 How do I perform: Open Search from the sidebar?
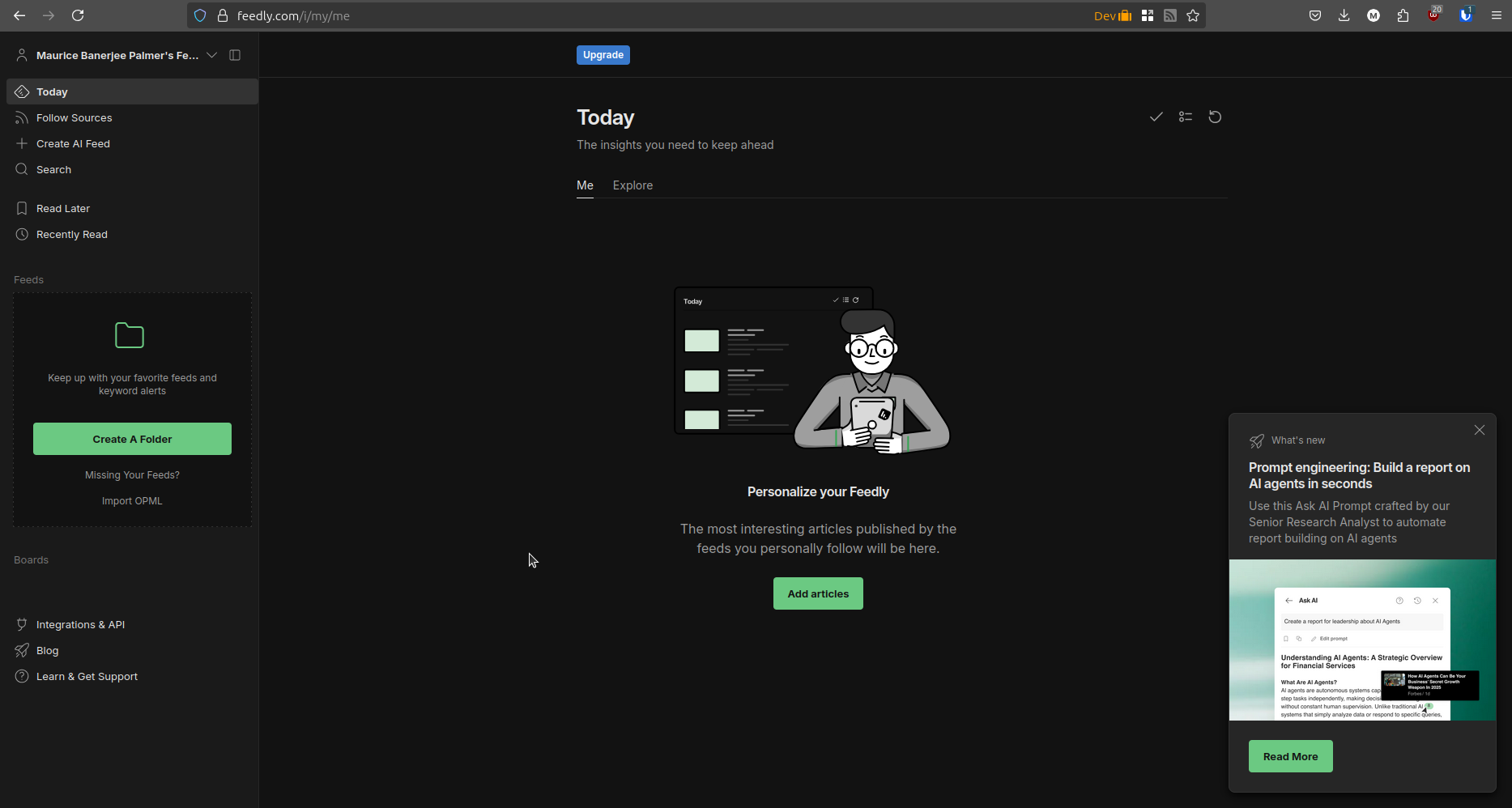53,169
